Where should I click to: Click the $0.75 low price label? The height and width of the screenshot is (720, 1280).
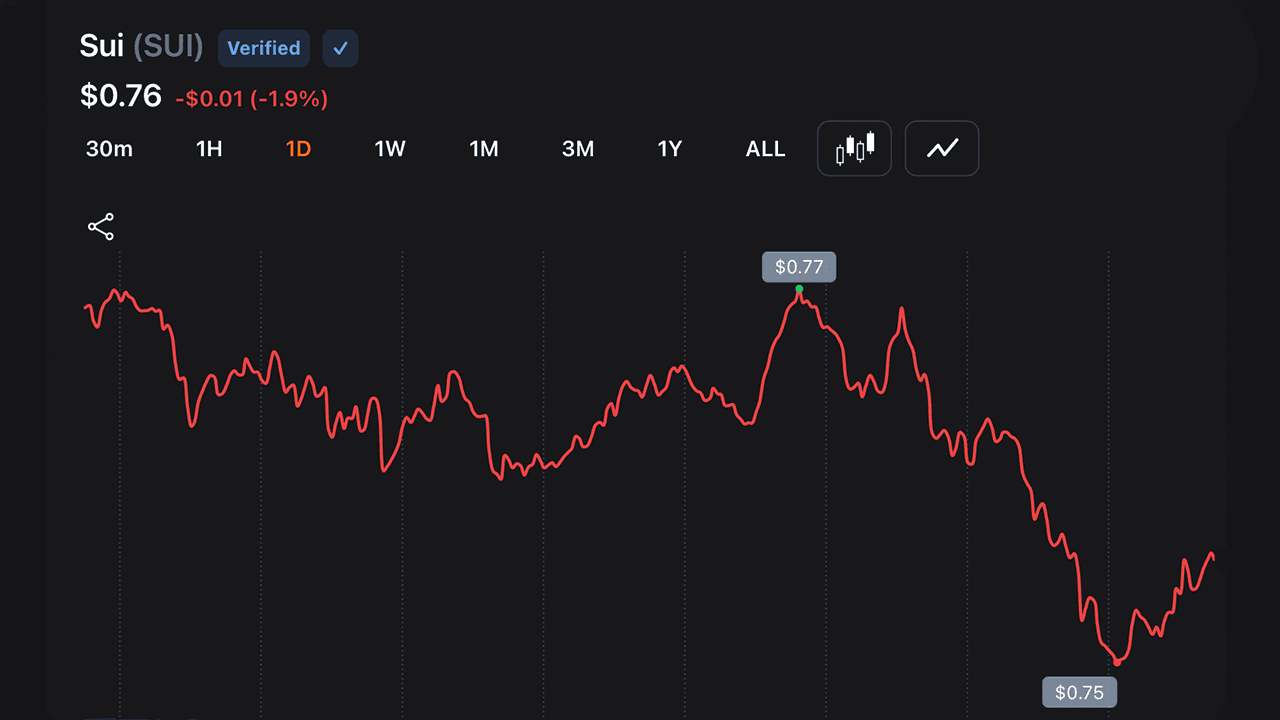click(x=1079, y=692)
